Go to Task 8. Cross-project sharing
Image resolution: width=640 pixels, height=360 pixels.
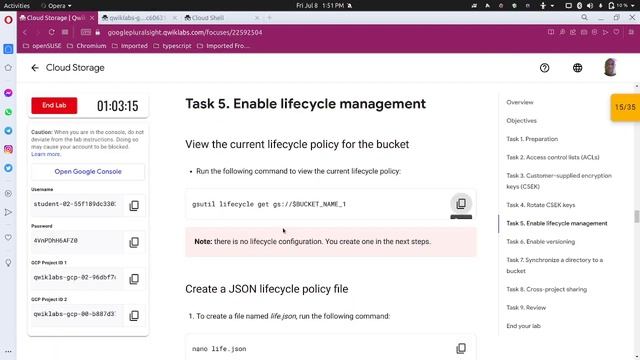[546, 289]
